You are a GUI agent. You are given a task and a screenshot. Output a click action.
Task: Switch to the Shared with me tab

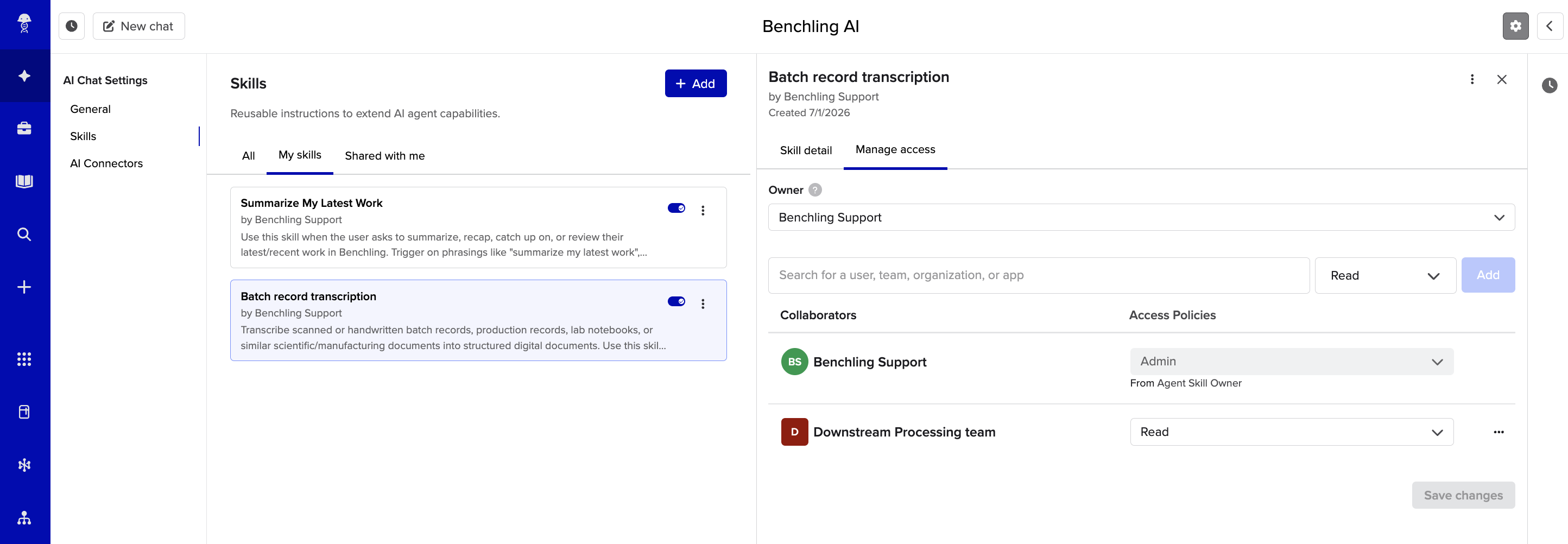click(x=385, y=156)
